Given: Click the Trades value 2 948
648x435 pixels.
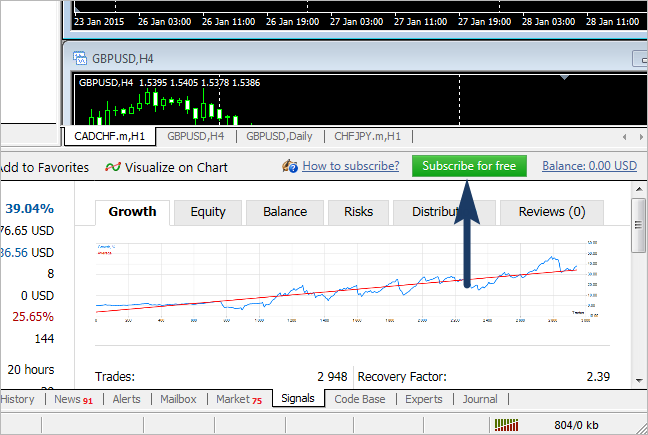Looking at the screenshot, I should click(x=332, y=377).
